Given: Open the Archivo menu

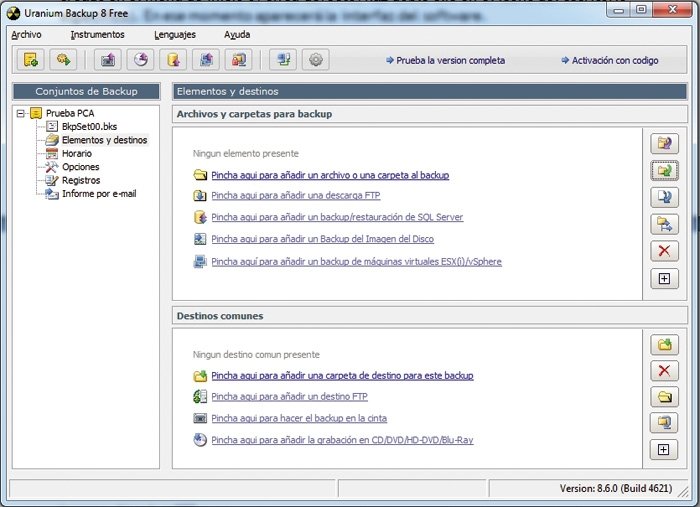Looking at the screenshot, I should pyautogui.click(x=26, y=35).
